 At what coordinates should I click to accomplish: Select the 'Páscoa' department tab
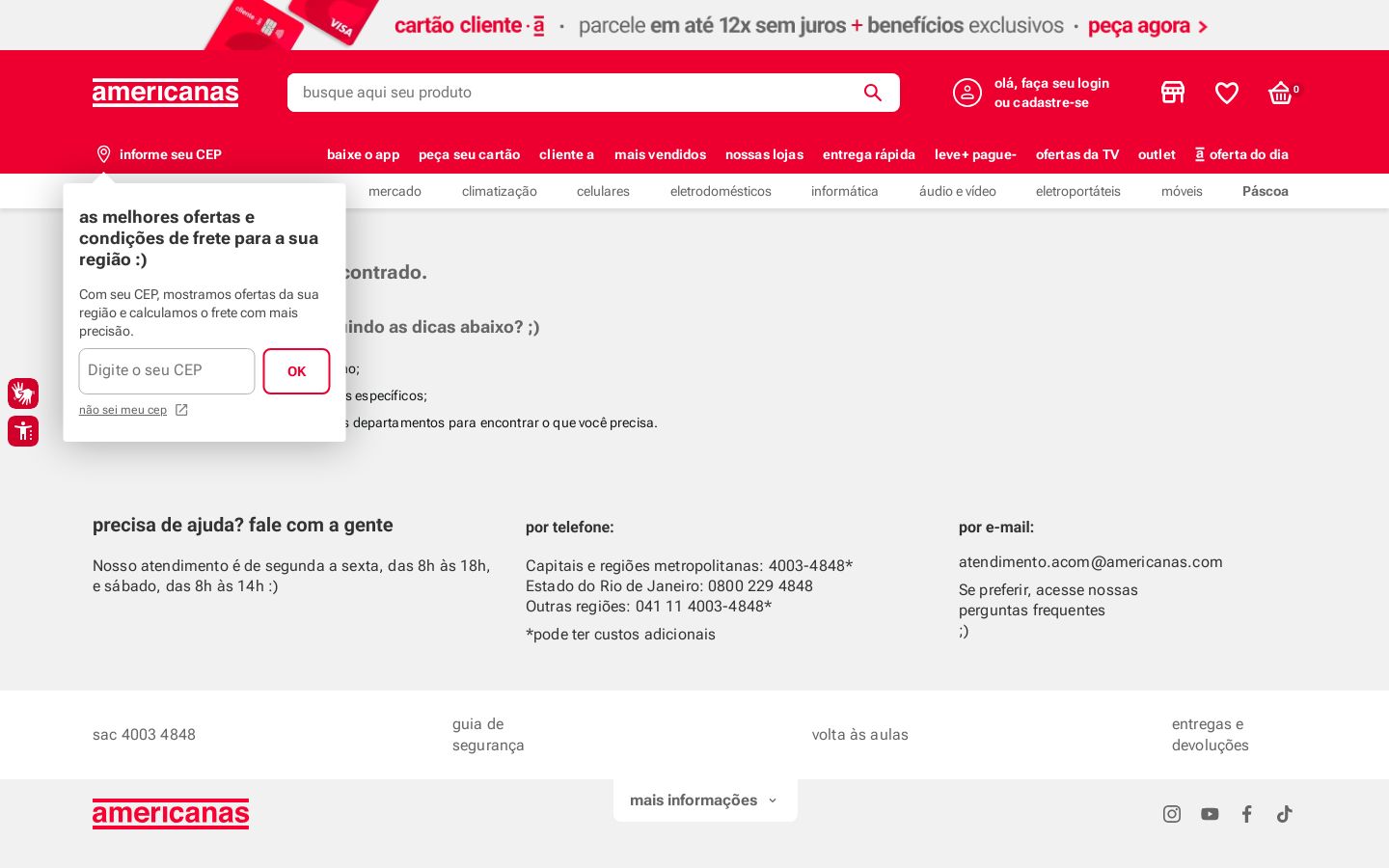[x=1266, y=191]
